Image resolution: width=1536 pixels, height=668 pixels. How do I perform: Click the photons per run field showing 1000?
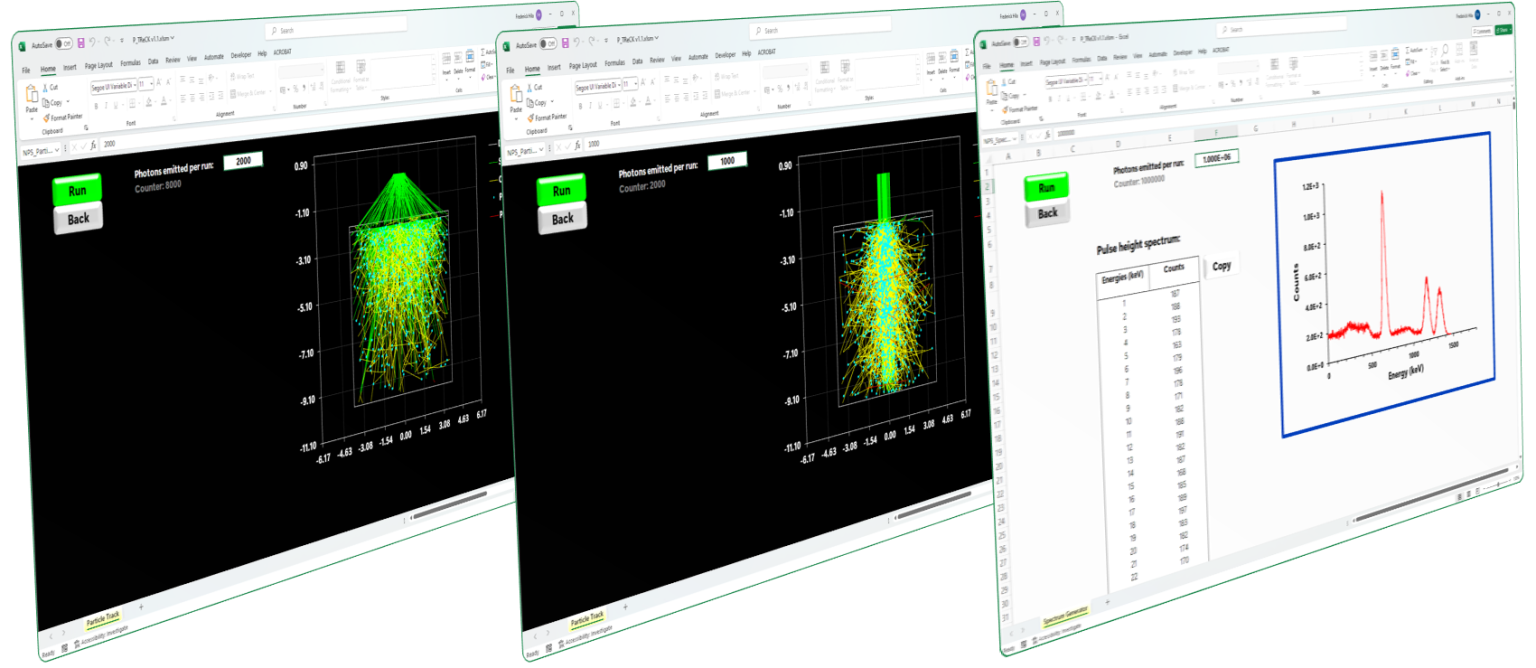point(727,160)
